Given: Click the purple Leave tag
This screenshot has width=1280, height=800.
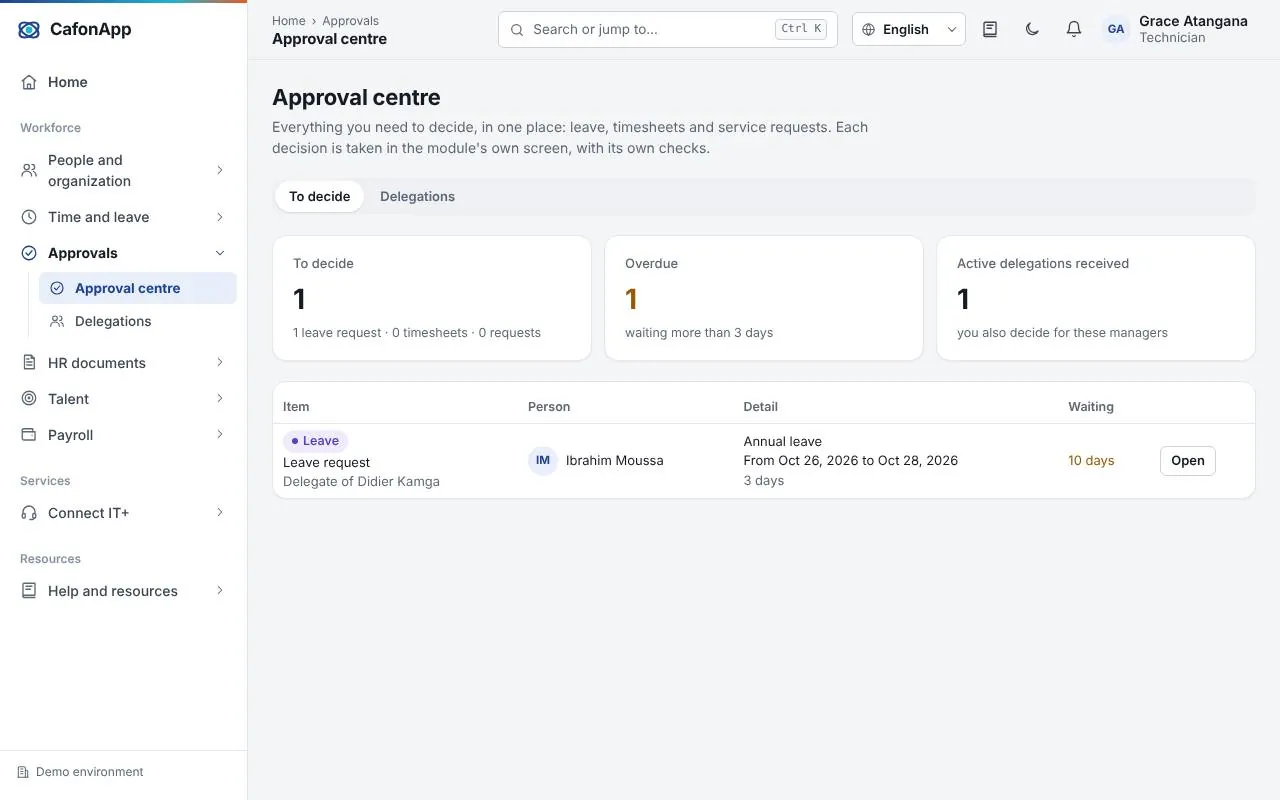Looking at the screenshot, I should coord(315,441).
